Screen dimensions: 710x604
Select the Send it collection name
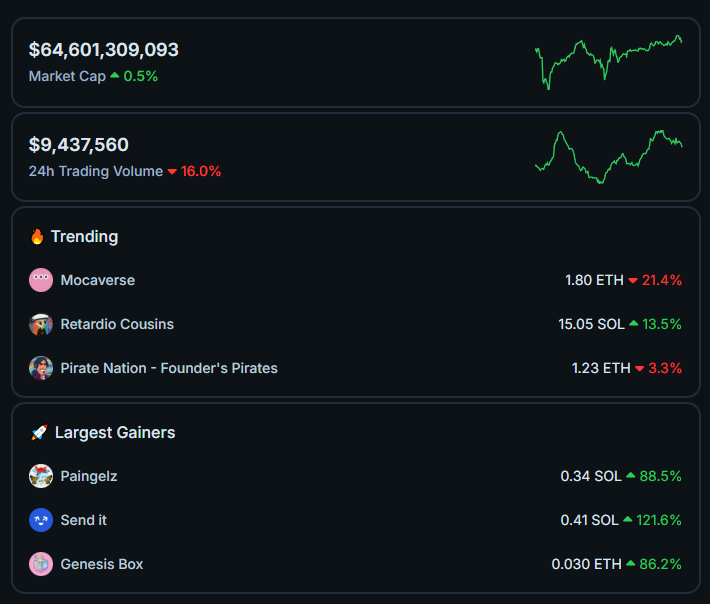click(84, 520)
